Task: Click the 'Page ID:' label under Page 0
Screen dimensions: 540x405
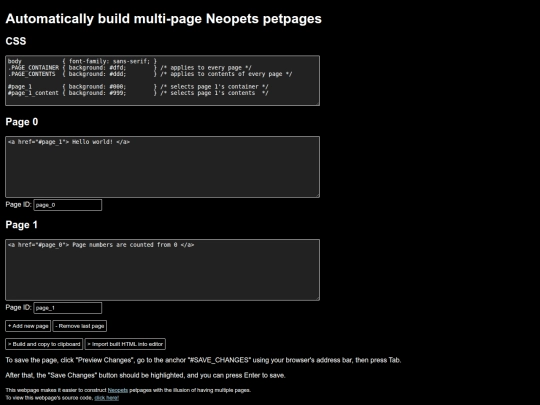Action: coord(18,205)
